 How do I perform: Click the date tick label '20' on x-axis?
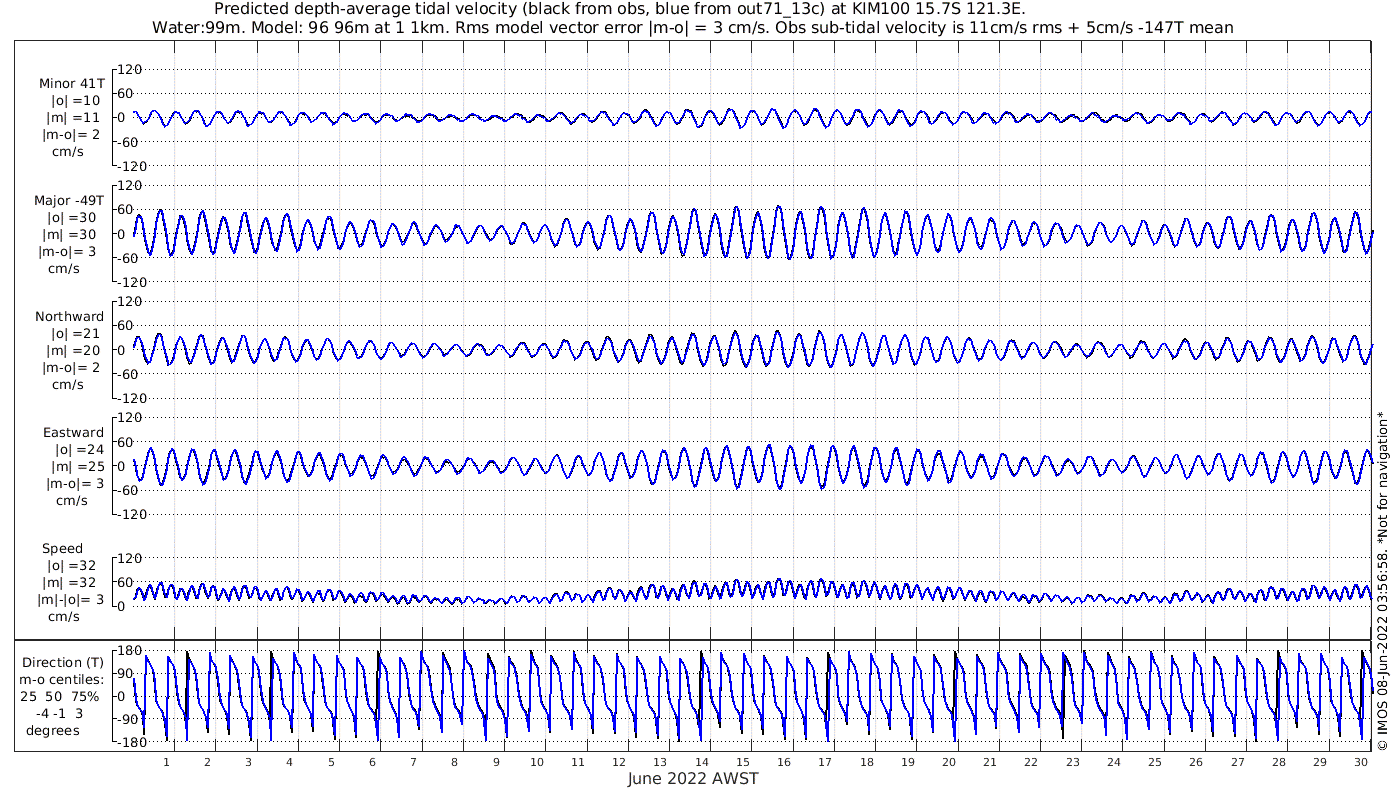tap(949, 762)
